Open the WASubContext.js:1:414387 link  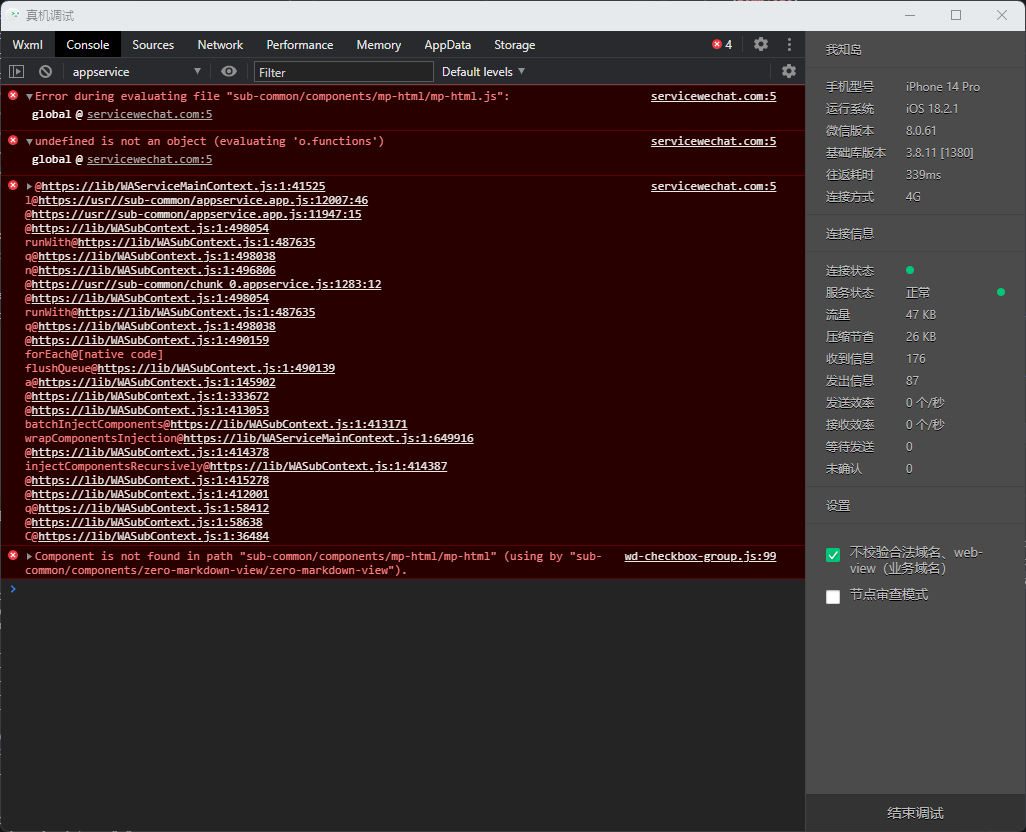(x=328, y=466)
